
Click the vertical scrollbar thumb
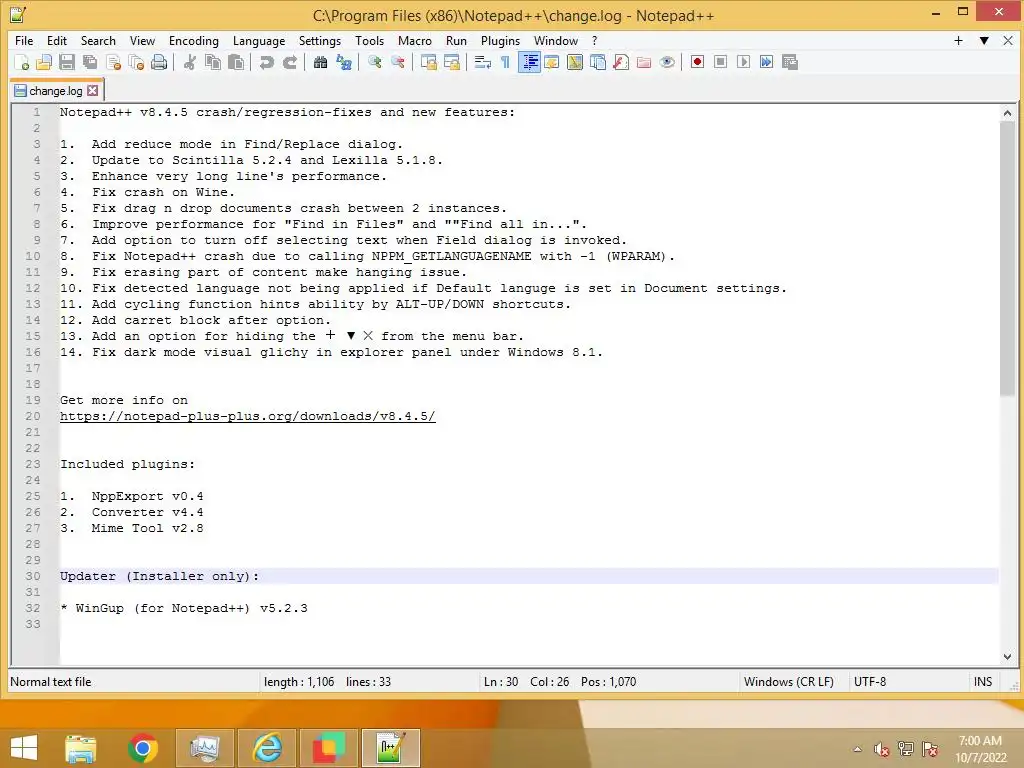click(1007, 258)
